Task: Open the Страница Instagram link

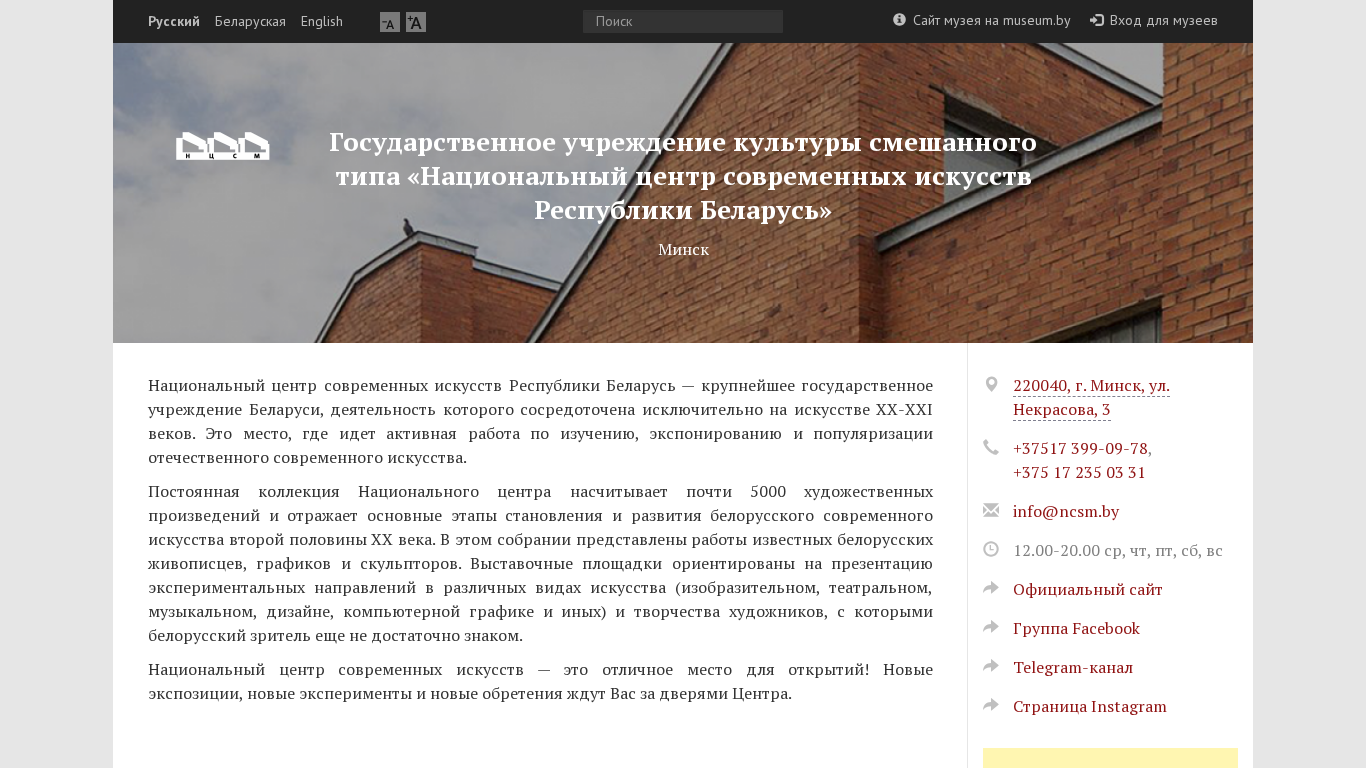Action: [x=1090, y=706]
